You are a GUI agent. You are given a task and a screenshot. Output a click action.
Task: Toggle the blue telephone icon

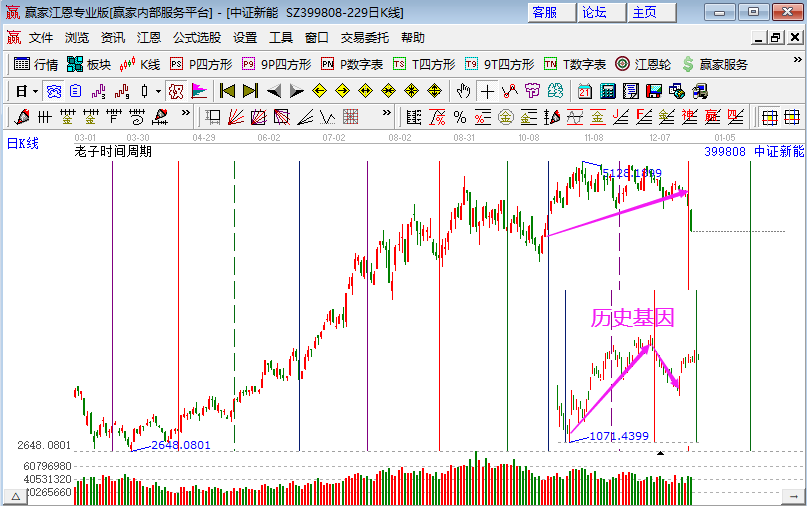pos(54,92)
